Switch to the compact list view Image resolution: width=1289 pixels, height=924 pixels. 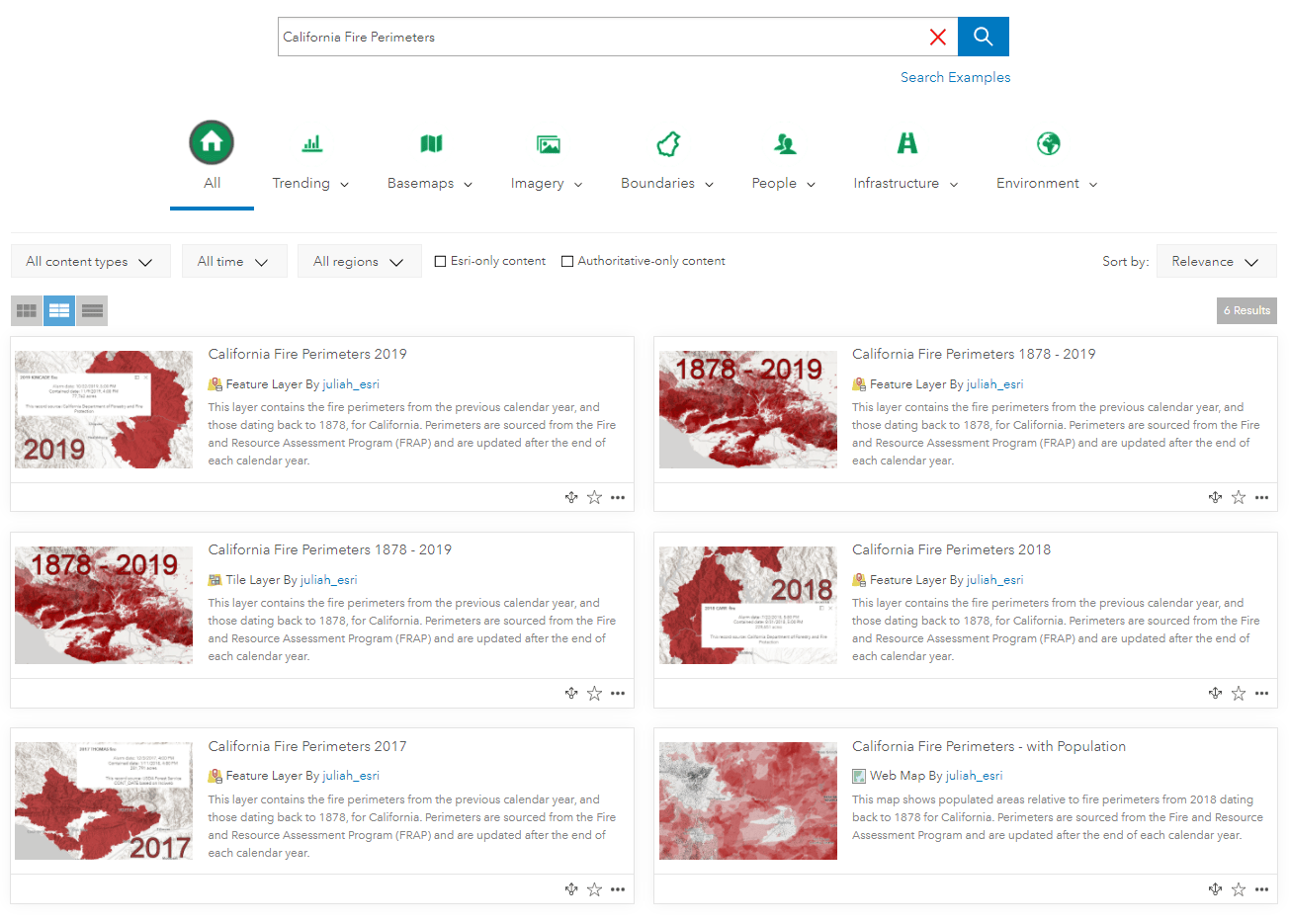(x=92, y=310)
